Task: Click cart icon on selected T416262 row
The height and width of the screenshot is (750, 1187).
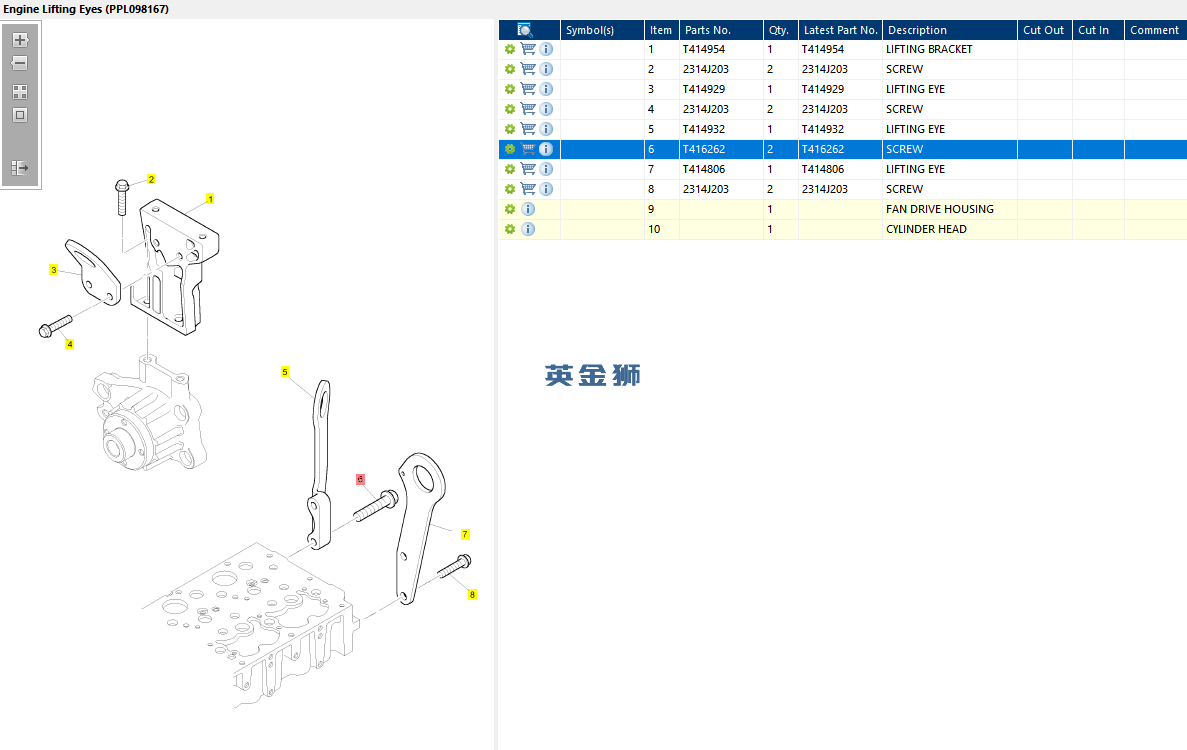Action: pos(528,149)
